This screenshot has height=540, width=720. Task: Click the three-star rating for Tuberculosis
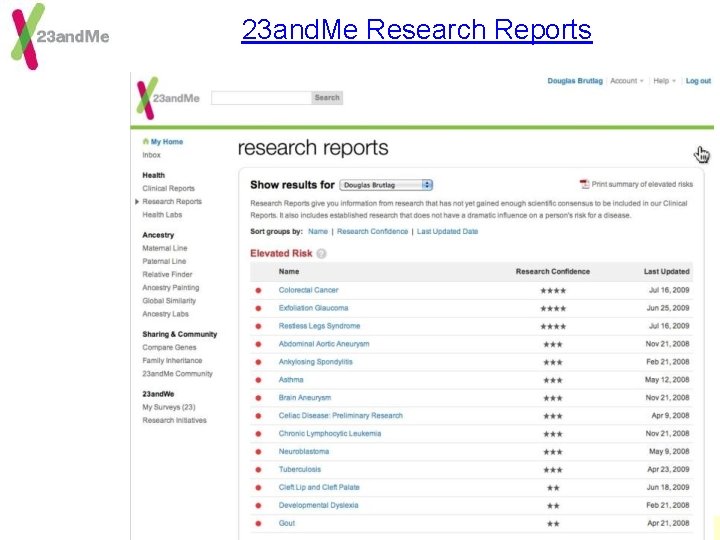coord(553,470)
